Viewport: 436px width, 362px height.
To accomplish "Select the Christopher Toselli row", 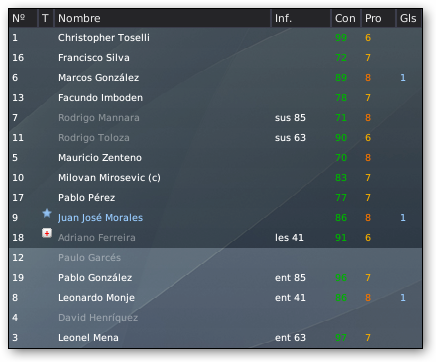I will point(215,38).
